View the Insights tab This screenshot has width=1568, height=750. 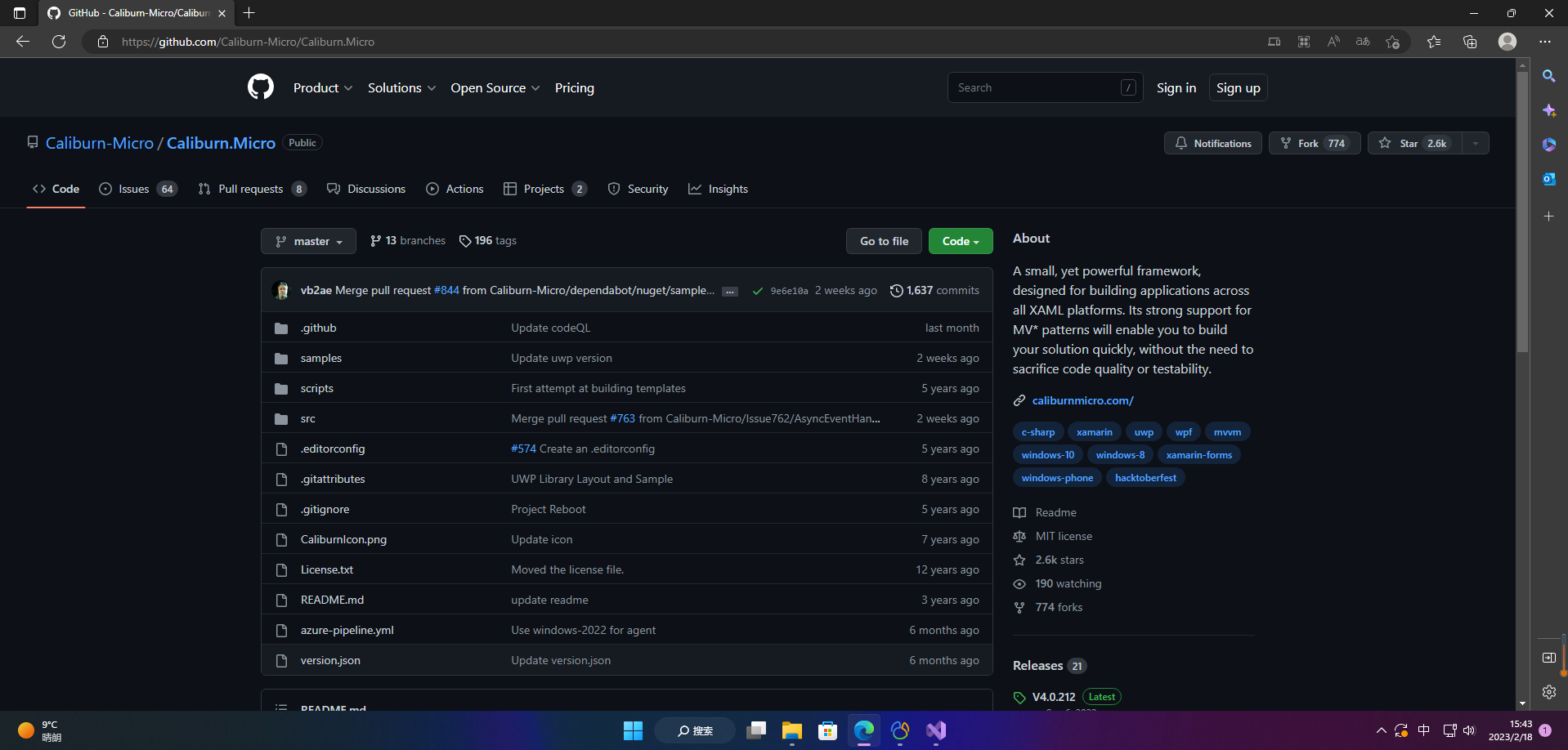[719, 189]
